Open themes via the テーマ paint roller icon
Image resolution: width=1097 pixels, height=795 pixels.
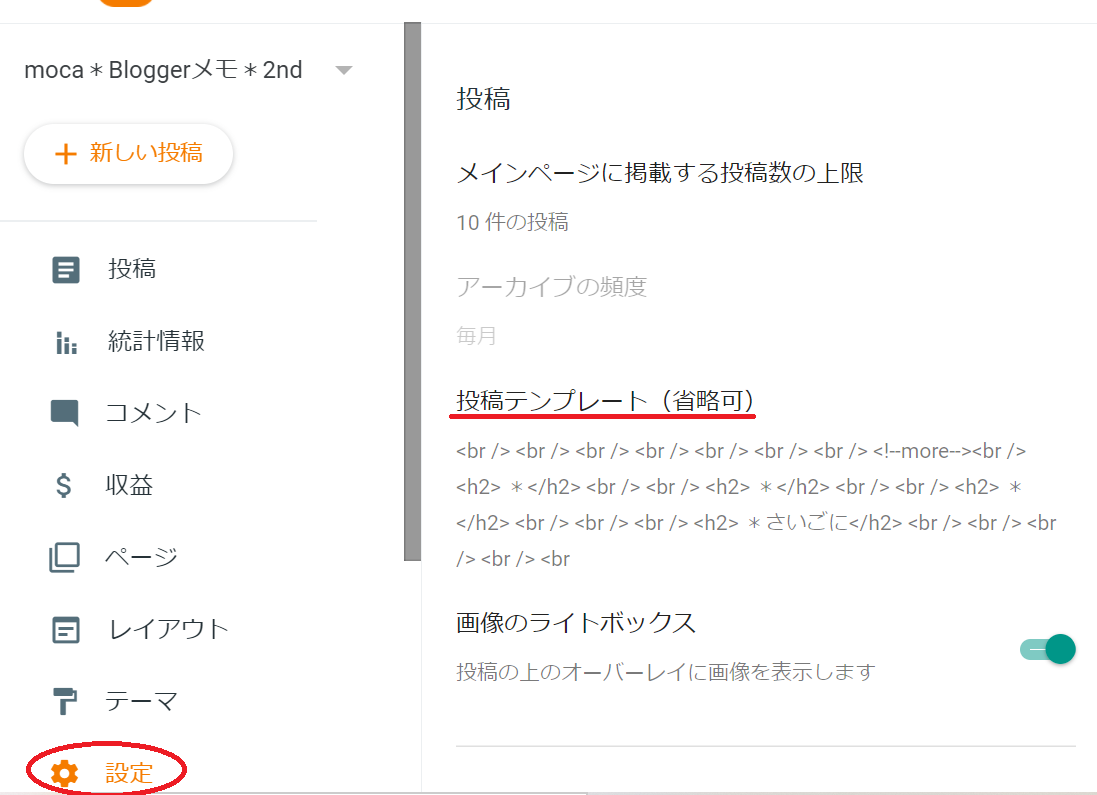pyautogui.click(x=64, y=701)
